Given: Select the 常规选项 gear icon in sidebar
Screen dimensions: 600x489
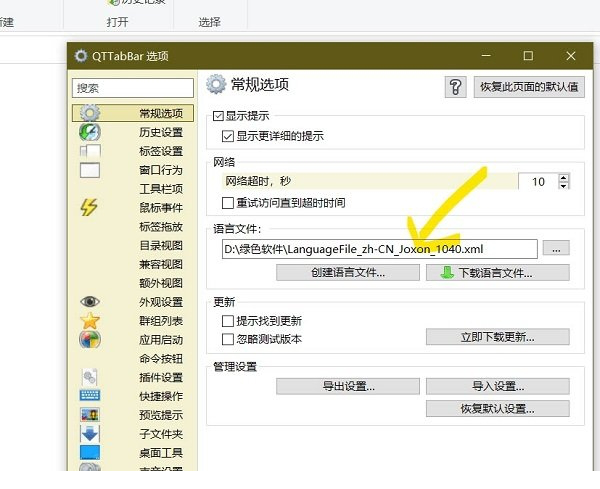Looking at the screenshot, I should [x=90, y=113].
